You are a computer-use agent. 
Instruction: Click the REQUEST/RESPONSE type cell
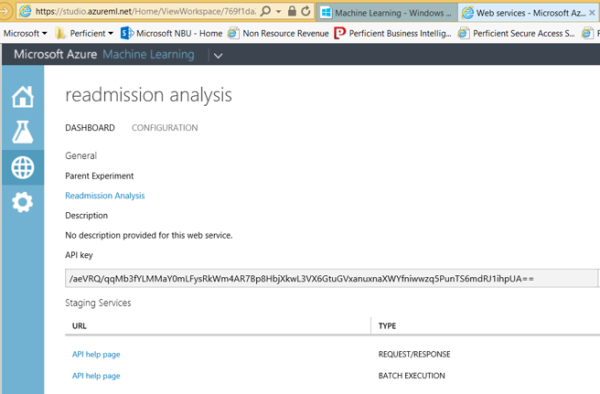click(414, 355)
